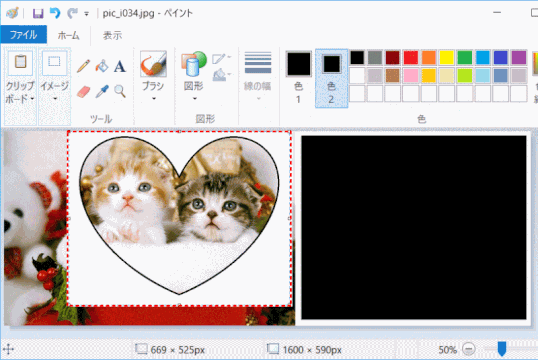538x360 pixels.
Task: Pick the pink palette swatch
Action: [x=411, y=76]
